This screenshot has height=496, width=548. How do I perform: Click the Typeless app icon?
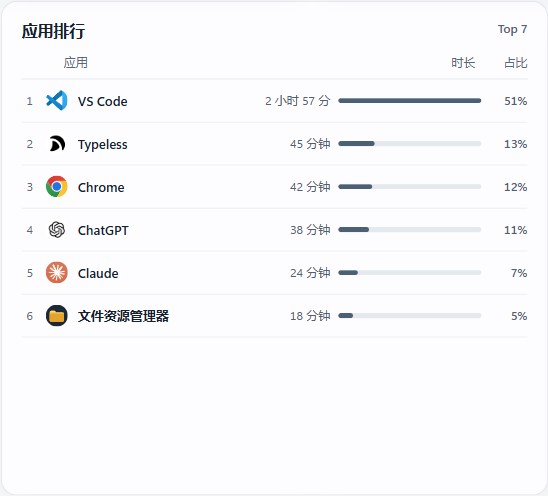pyautogui.click(x=57, y=144)
